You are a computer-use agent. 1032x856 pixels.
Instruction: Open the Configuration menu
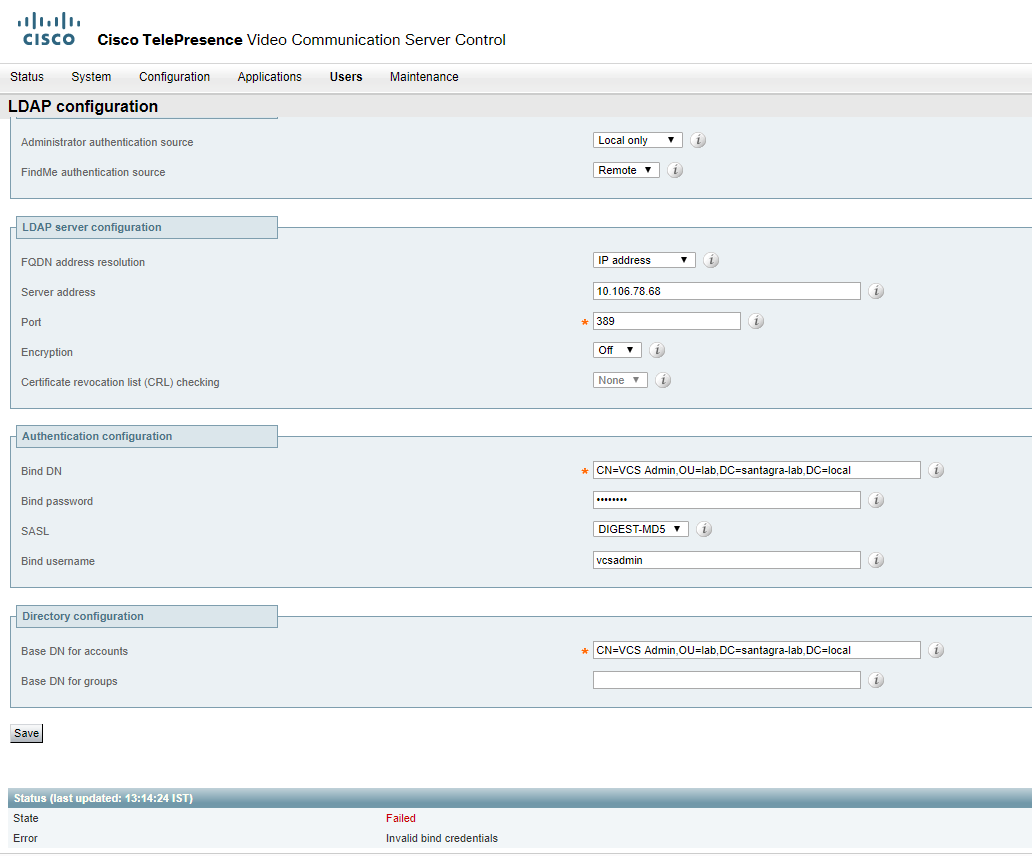(174, 77)
